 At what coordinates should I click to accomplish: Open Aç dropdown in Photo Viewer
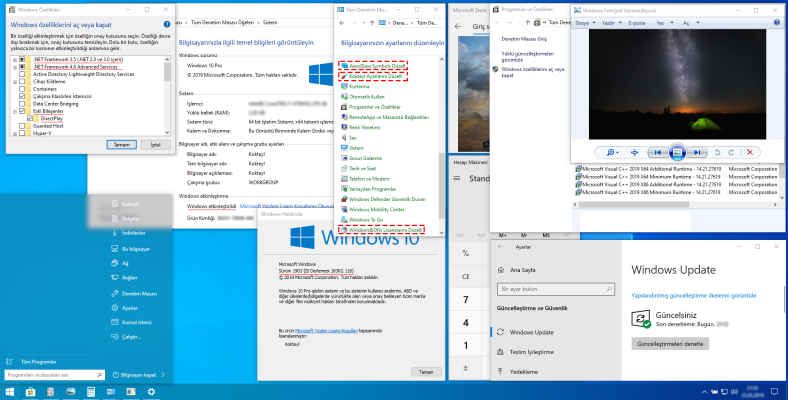691,23
